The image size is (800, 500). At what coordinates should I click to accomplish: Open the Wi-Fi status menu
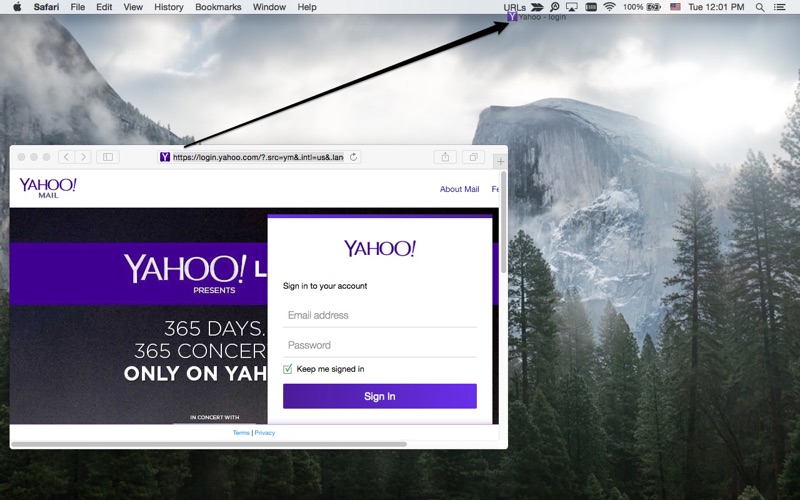609,7
